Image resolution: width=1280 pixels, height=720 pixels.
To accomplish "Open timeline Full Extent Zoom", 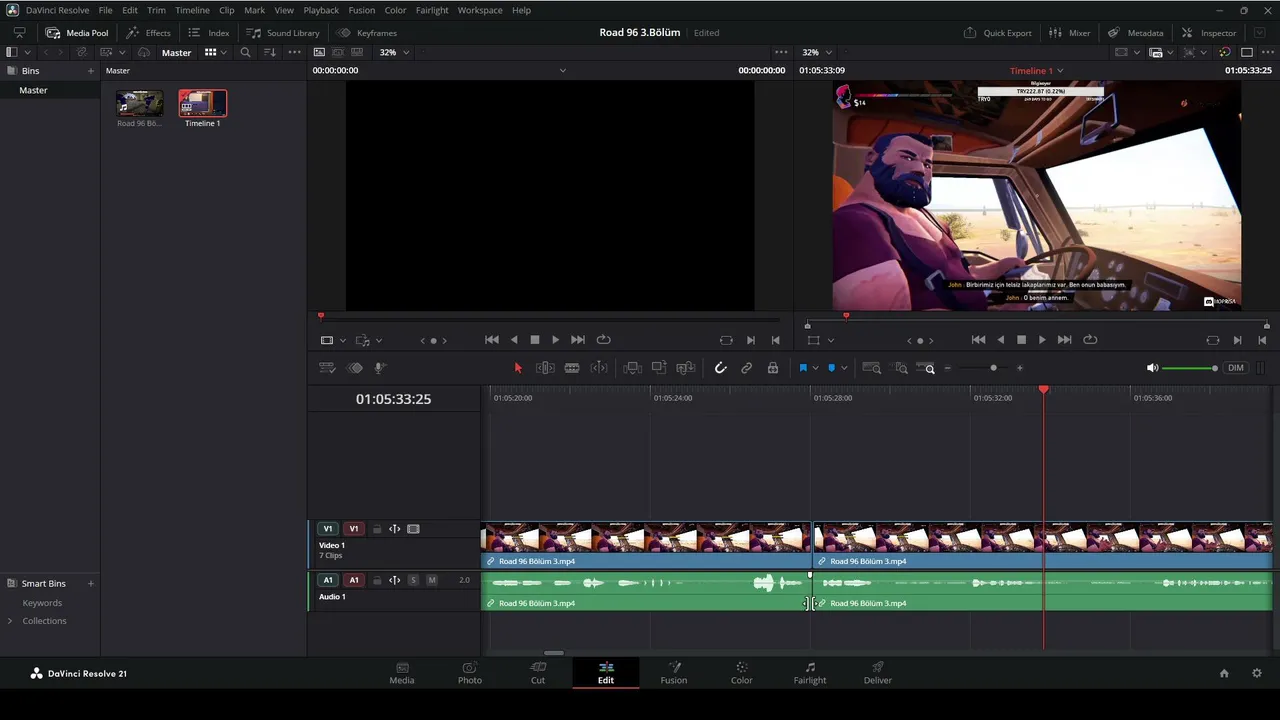I will coord(871,368).
